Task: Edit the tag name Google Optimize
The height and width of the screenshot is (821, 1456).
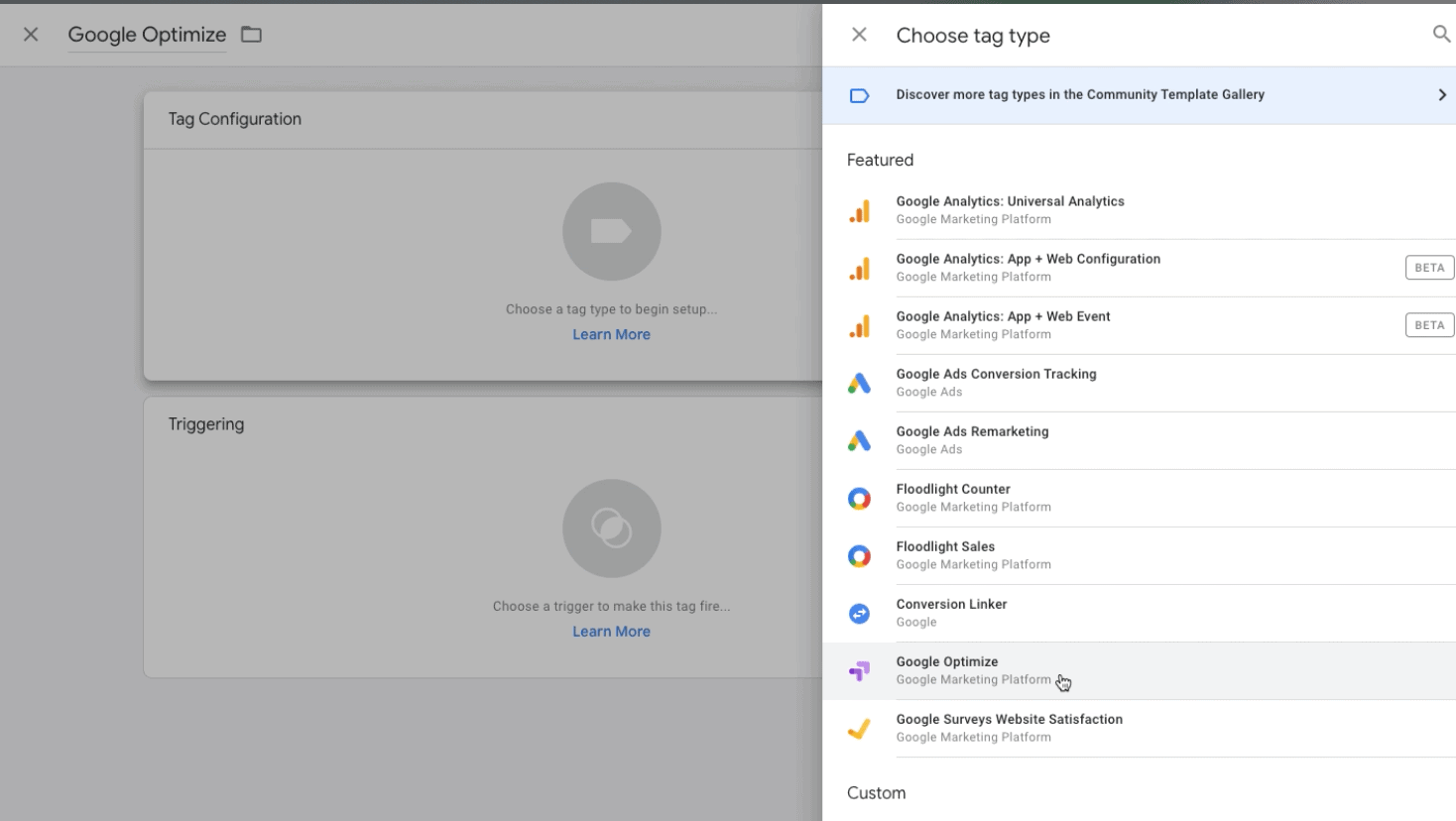Action: click(x=147, y=35)
